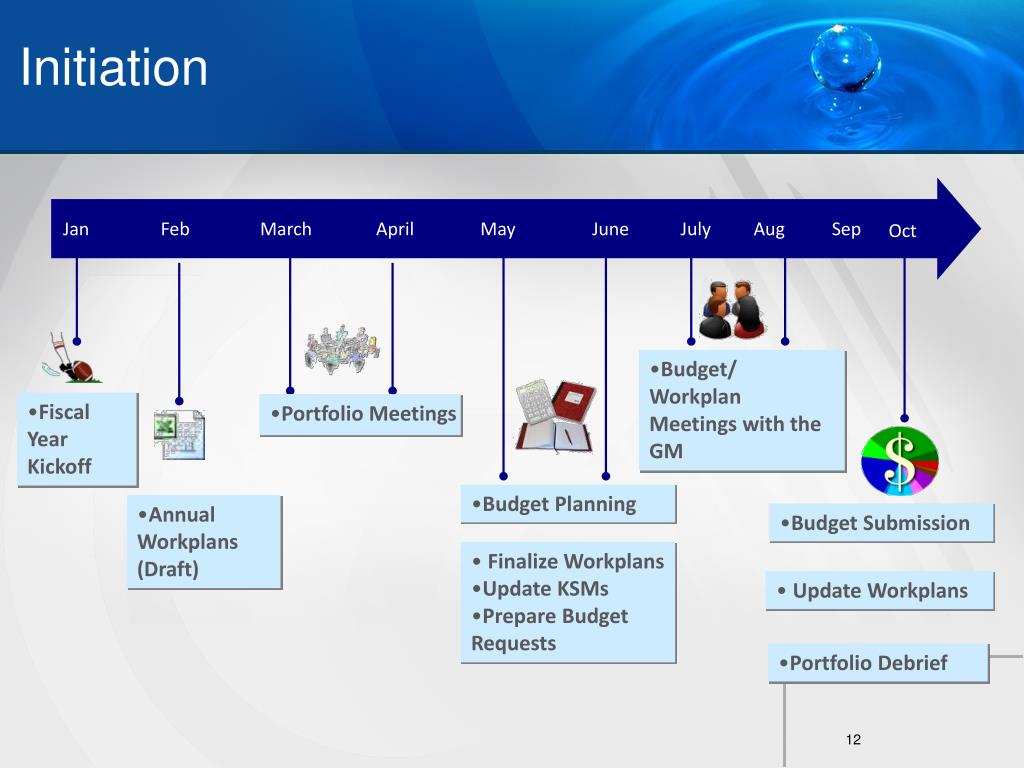Click the Fiscal Year Kickoff box
This screenshot has height=768, width=1024.
click(x=78, y=440)
